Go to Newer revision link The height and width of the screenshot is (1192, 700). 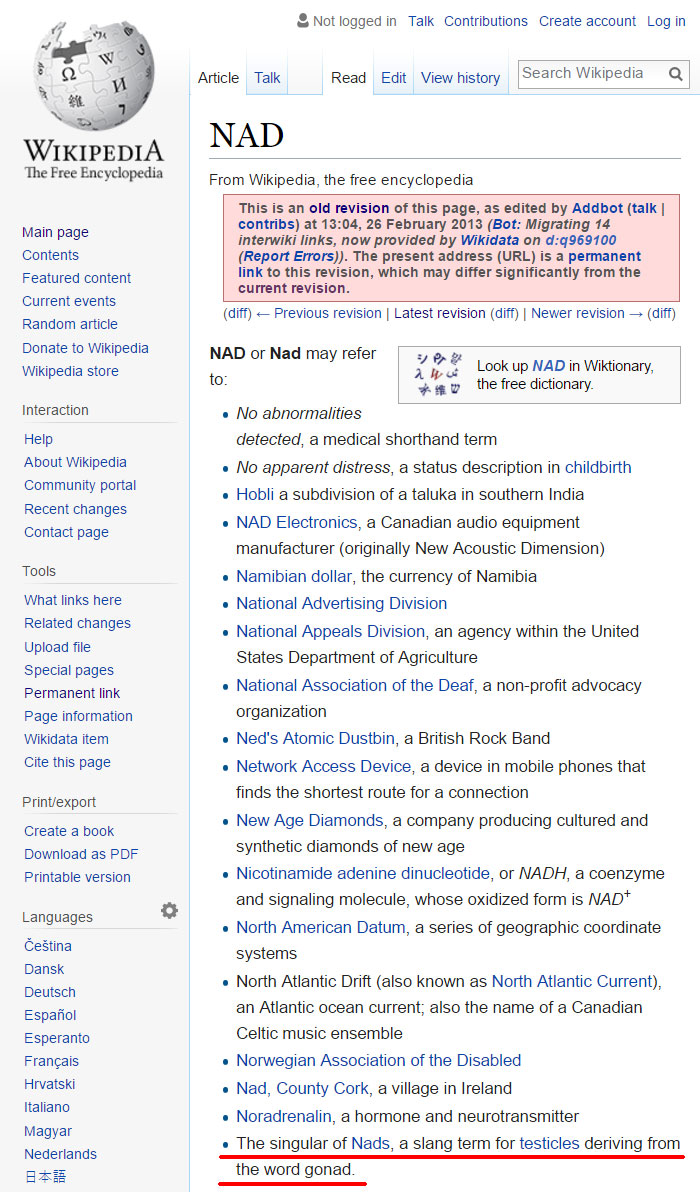(x=587, y=312)
